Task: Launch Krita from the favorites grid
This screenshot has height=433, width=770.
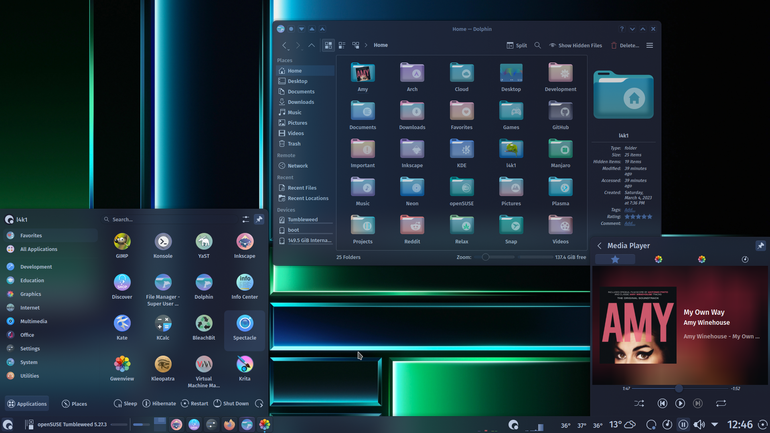Action: [245, 369]
